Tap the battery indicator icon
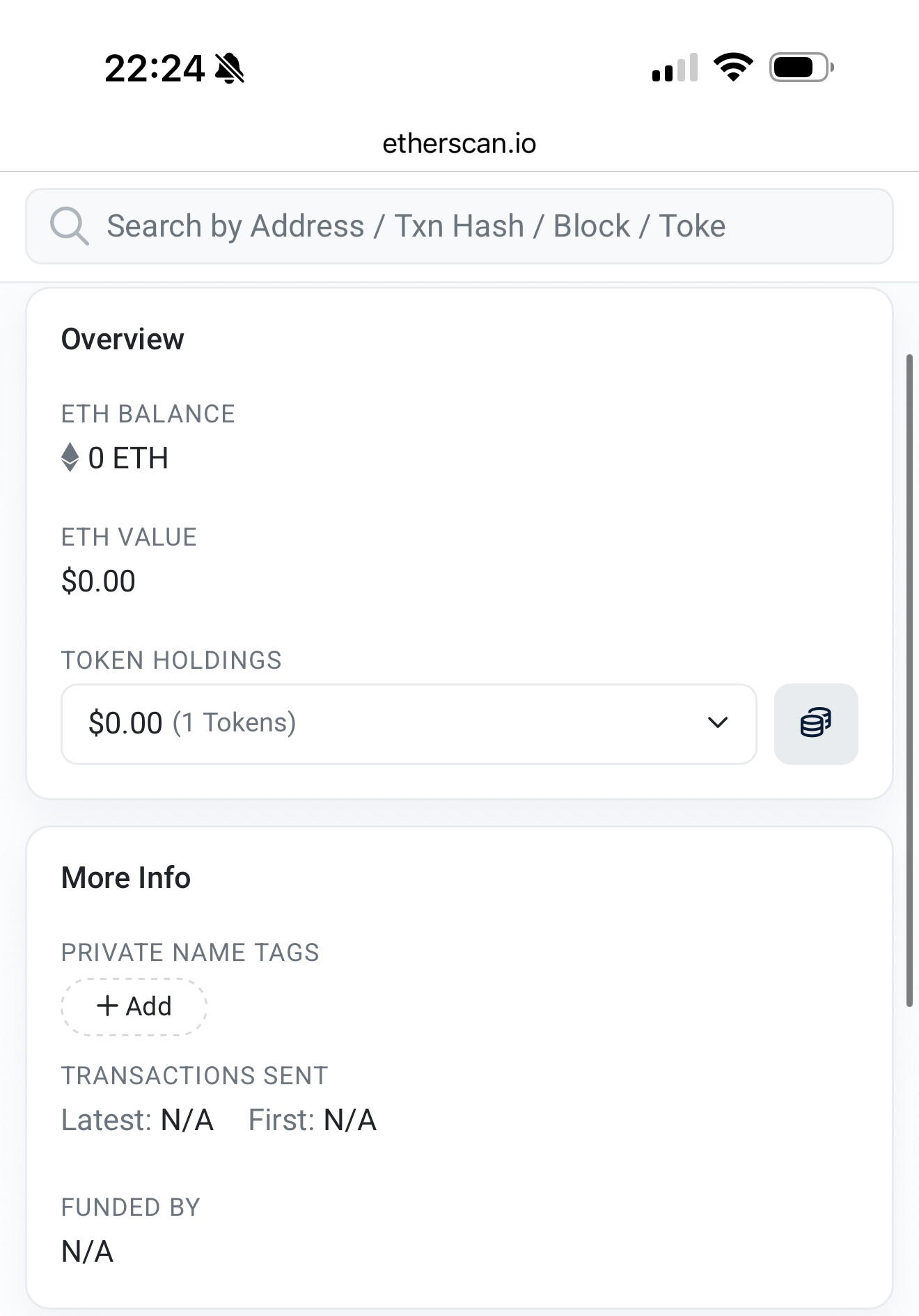Viewport: 919px width, 1316px height. [x=801, y=68]
